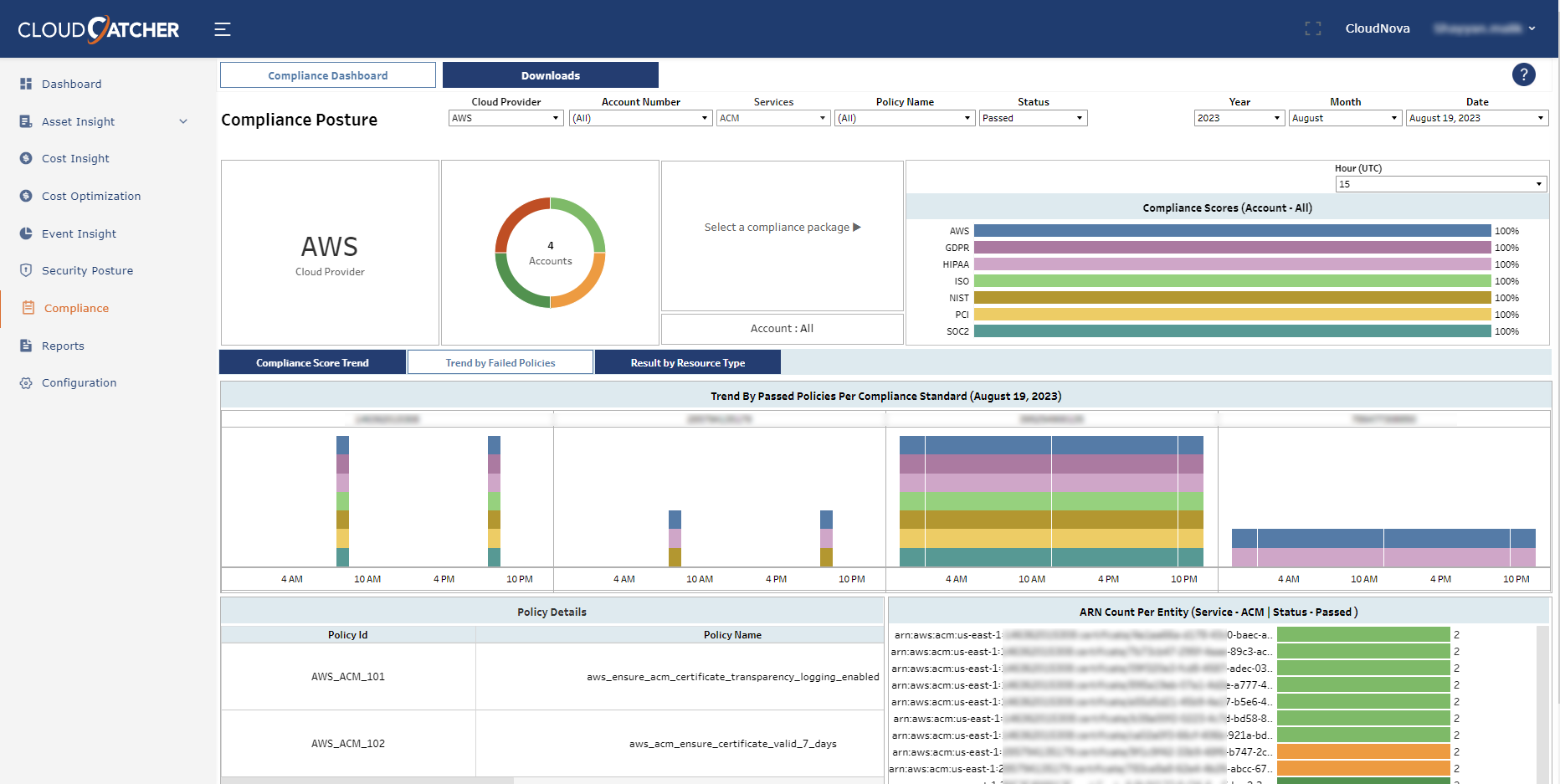Click the Event Insight pie icon
1560x784 pixels.
coord(26,233)
